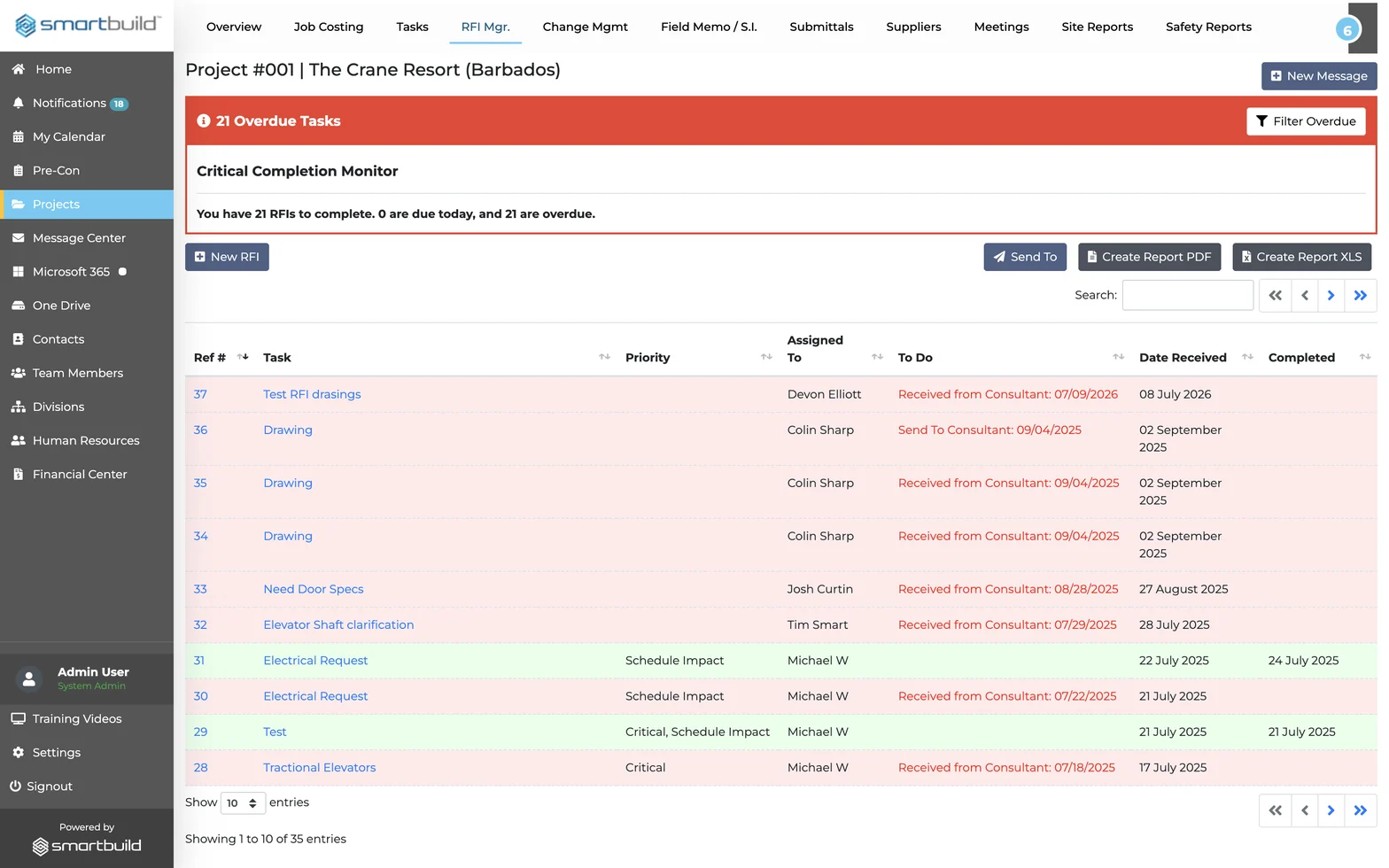
Task: Open the Contacts address book icon
Action: 18,338
